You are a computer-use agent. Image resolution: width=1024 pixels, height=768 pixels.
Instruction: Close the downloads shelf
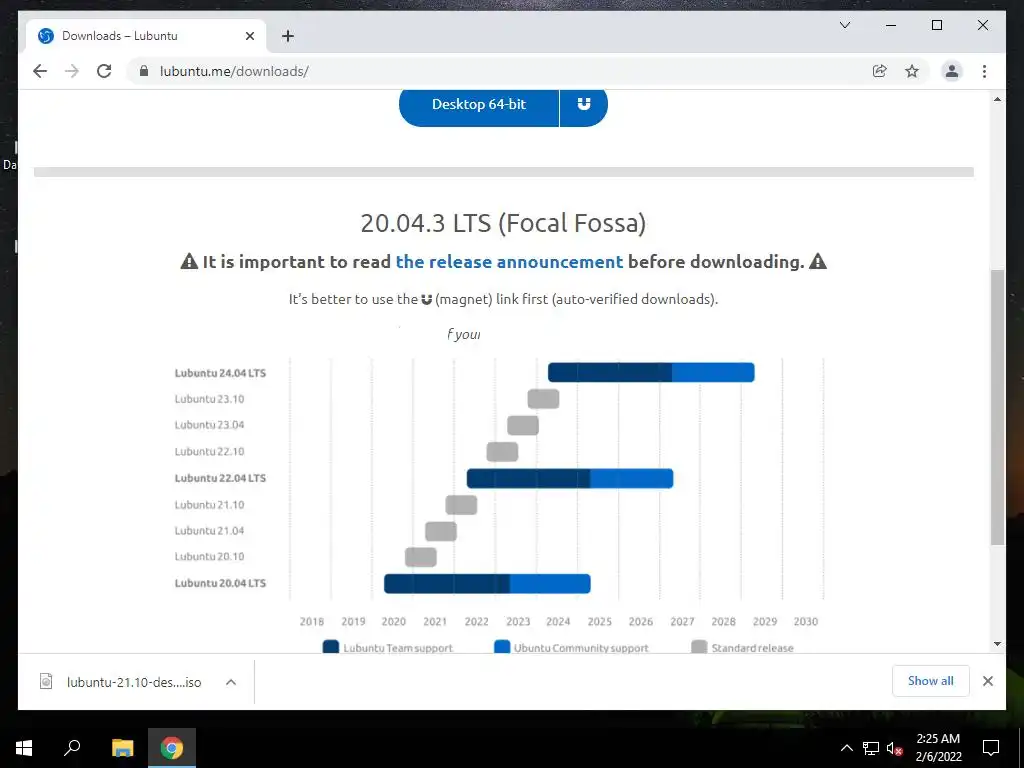click(987, 681)
